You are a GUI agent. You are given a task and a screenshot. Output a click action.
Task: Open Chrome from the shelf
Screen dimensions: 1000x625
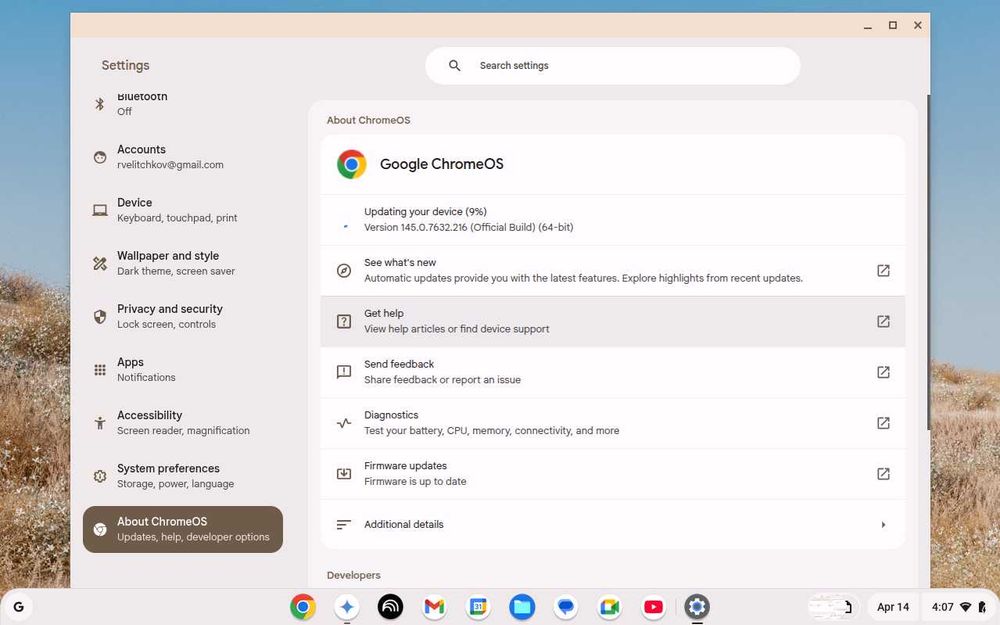tap(303, 607)
